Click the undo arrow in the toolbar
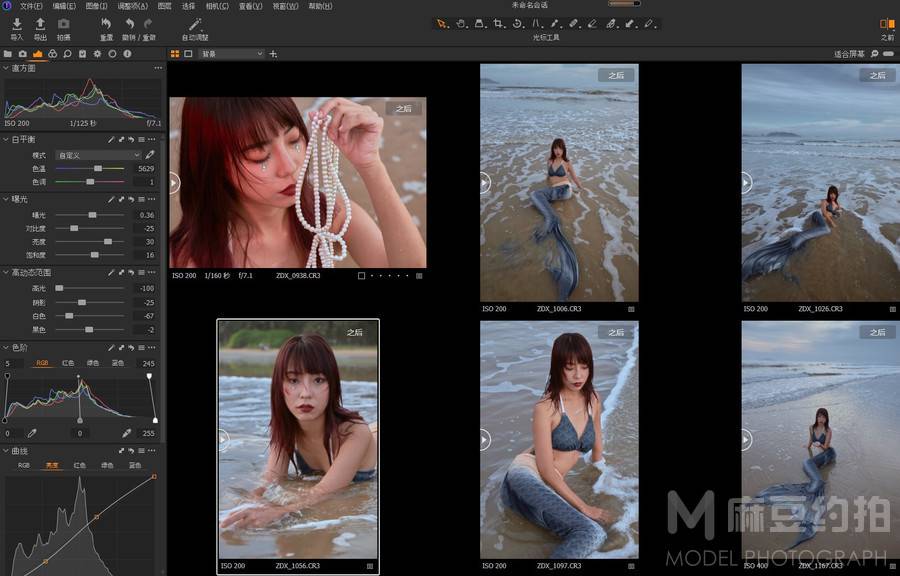This screenshot has height=576, width=900. coord(130,24)
